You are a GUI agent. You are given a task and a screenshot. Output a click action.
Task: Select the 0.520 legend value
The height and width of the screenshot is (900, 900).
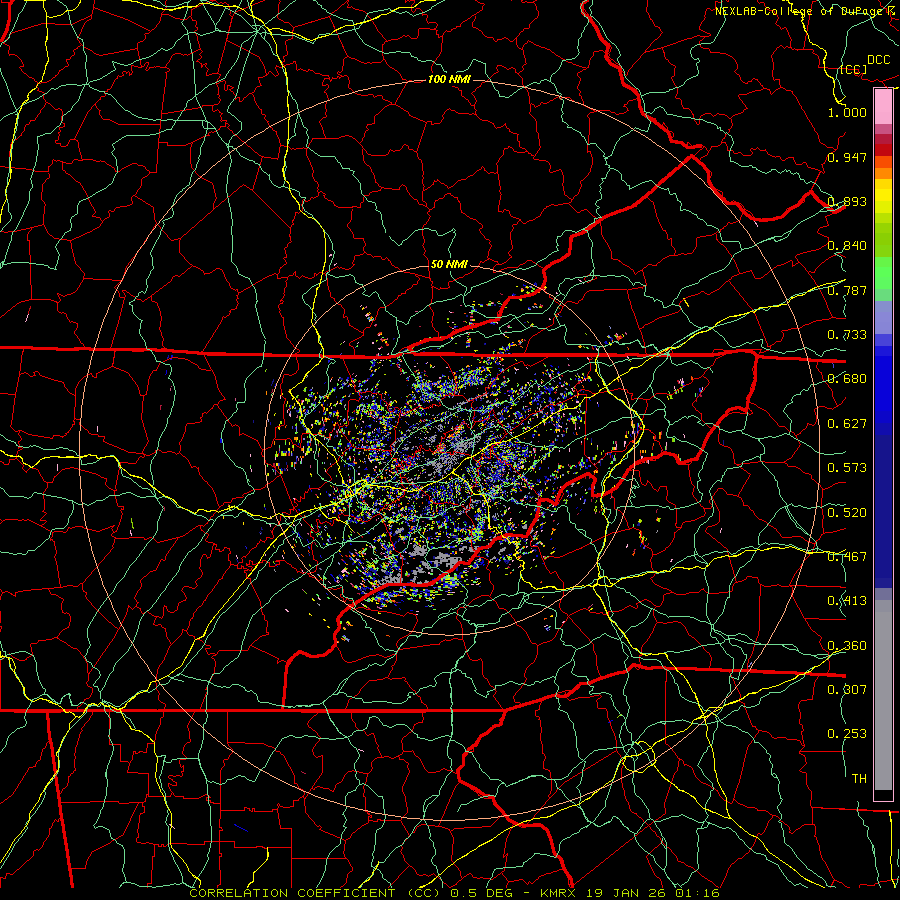(x=847, y=513)
